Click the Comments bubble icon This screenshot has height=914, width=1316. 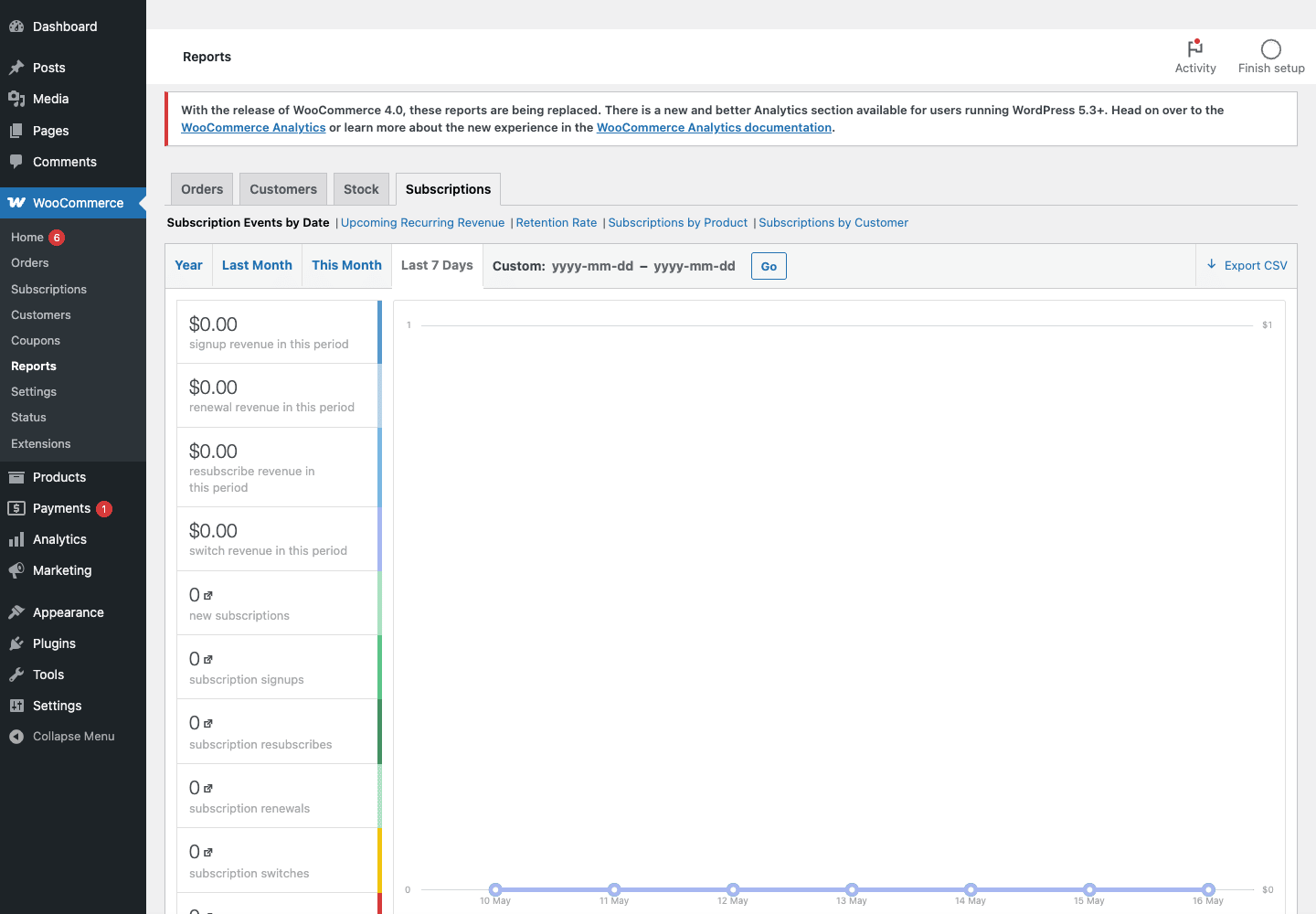(x=16, y=162)
